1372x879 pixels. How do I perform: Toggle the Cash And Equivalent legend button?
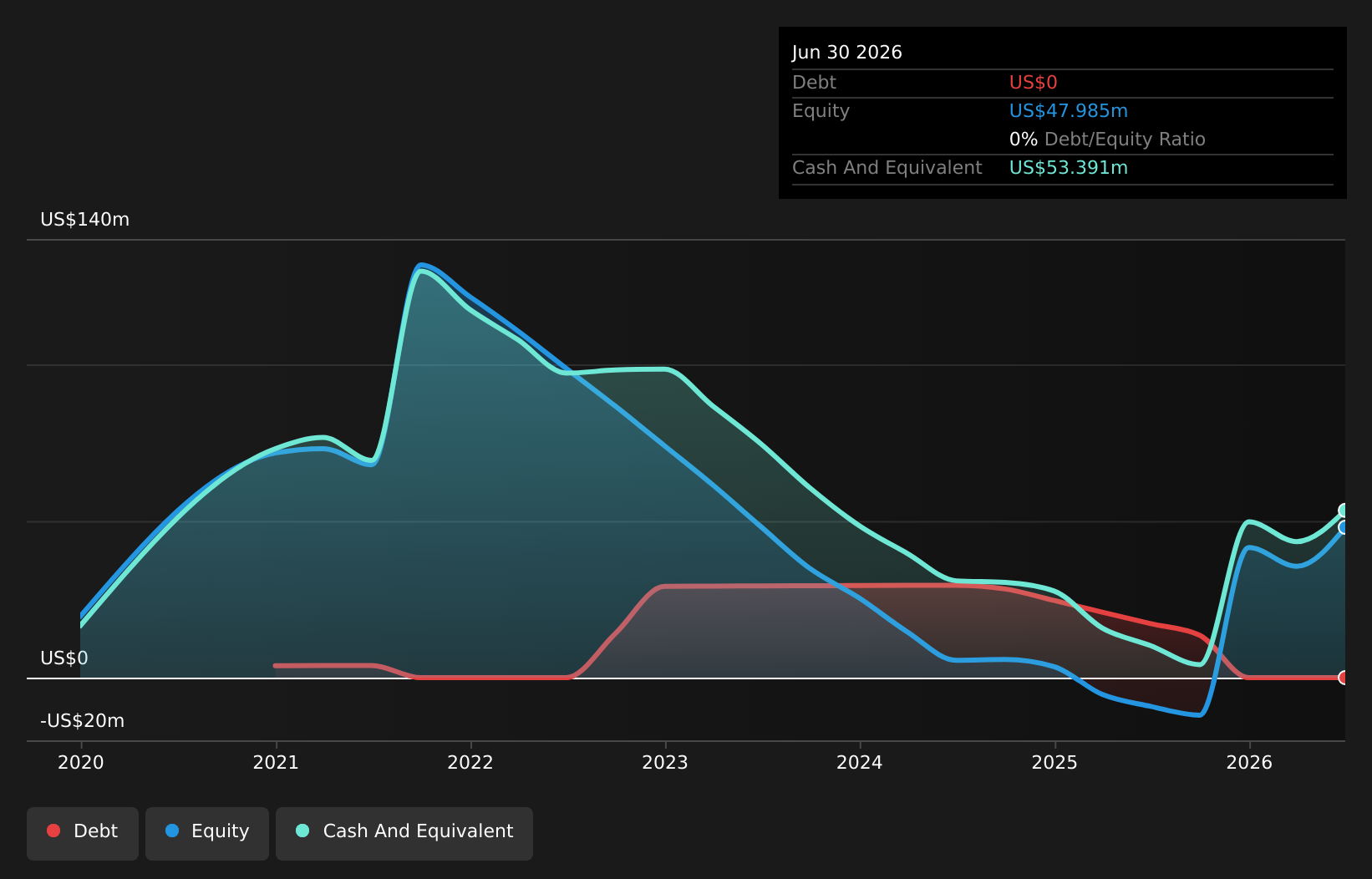point(404,833)
